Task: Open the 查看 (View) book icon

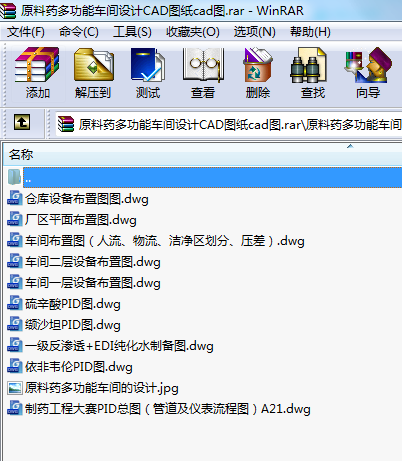Action: tap(203, 74)
